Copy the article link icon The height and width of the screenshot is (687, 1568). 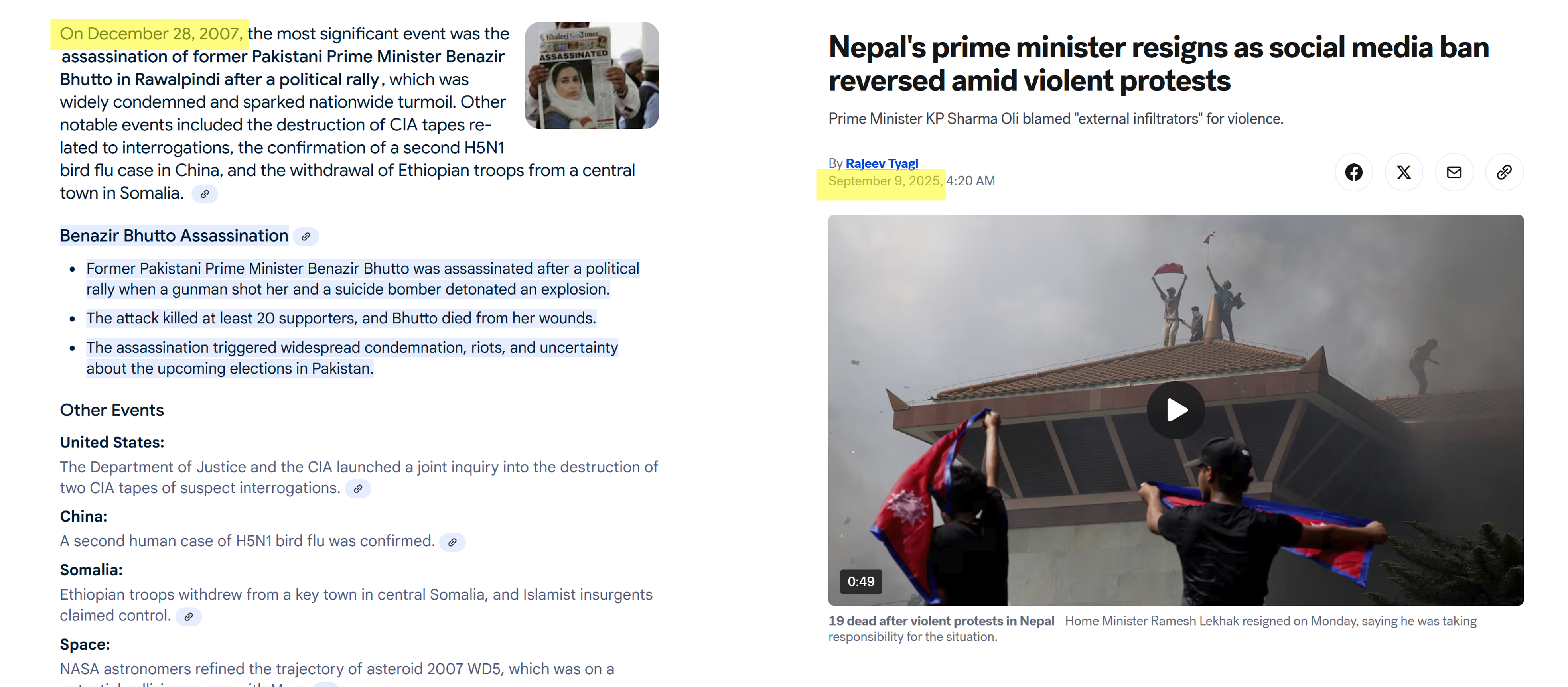pyautogui.click(x=1504, y=172)
